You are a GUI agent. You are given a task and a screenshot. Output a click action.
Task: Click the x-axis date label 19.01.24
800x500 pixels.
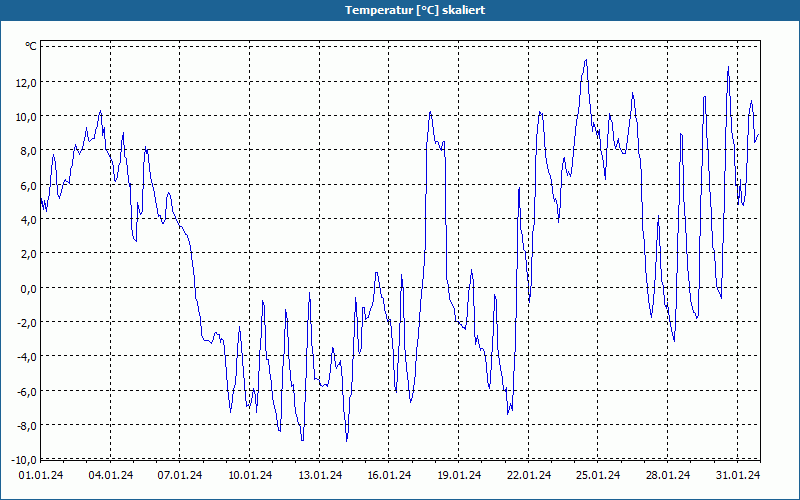pos(459,475)
